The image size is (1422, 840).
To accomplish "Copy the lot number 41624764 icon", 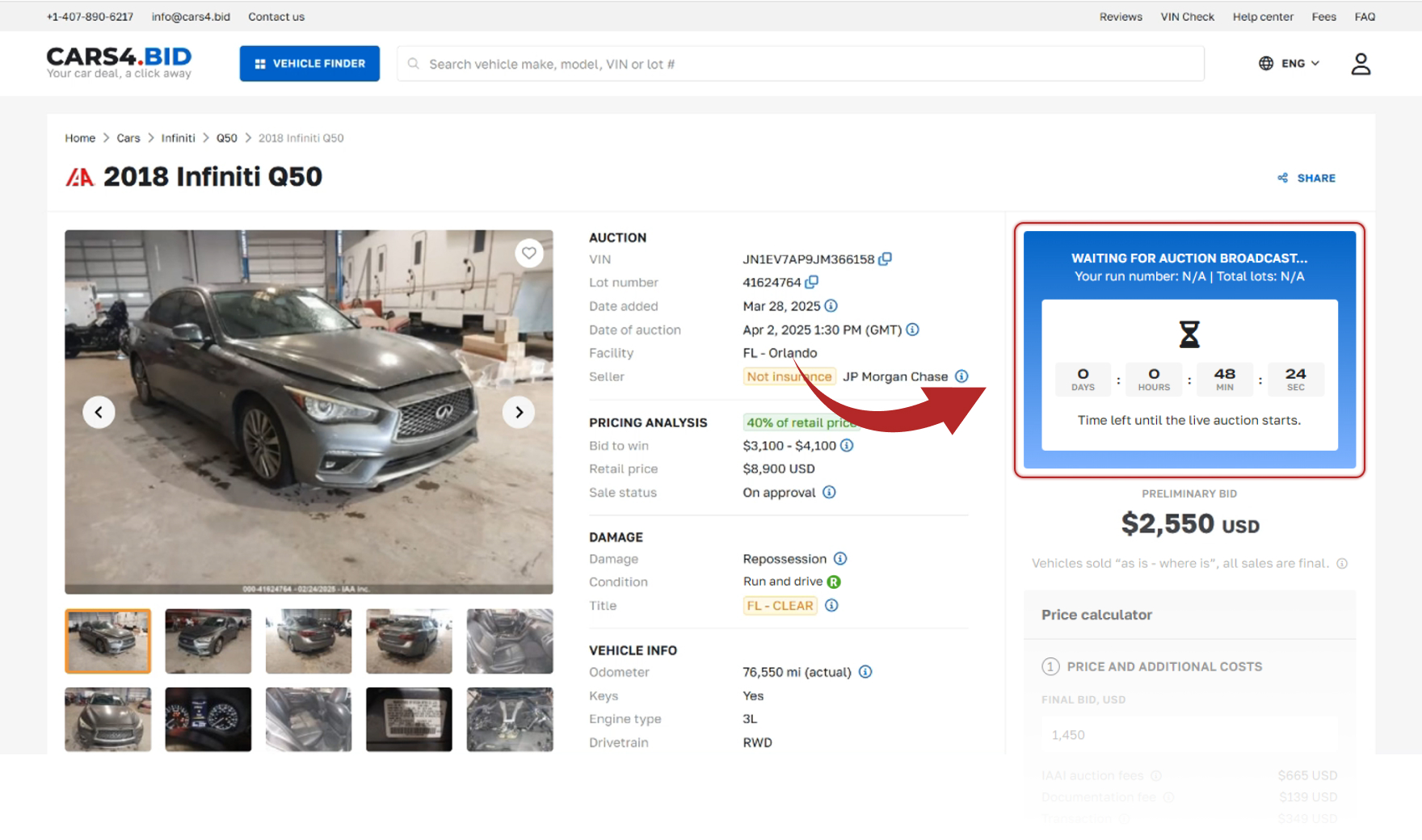I will (x=812, y=282).
